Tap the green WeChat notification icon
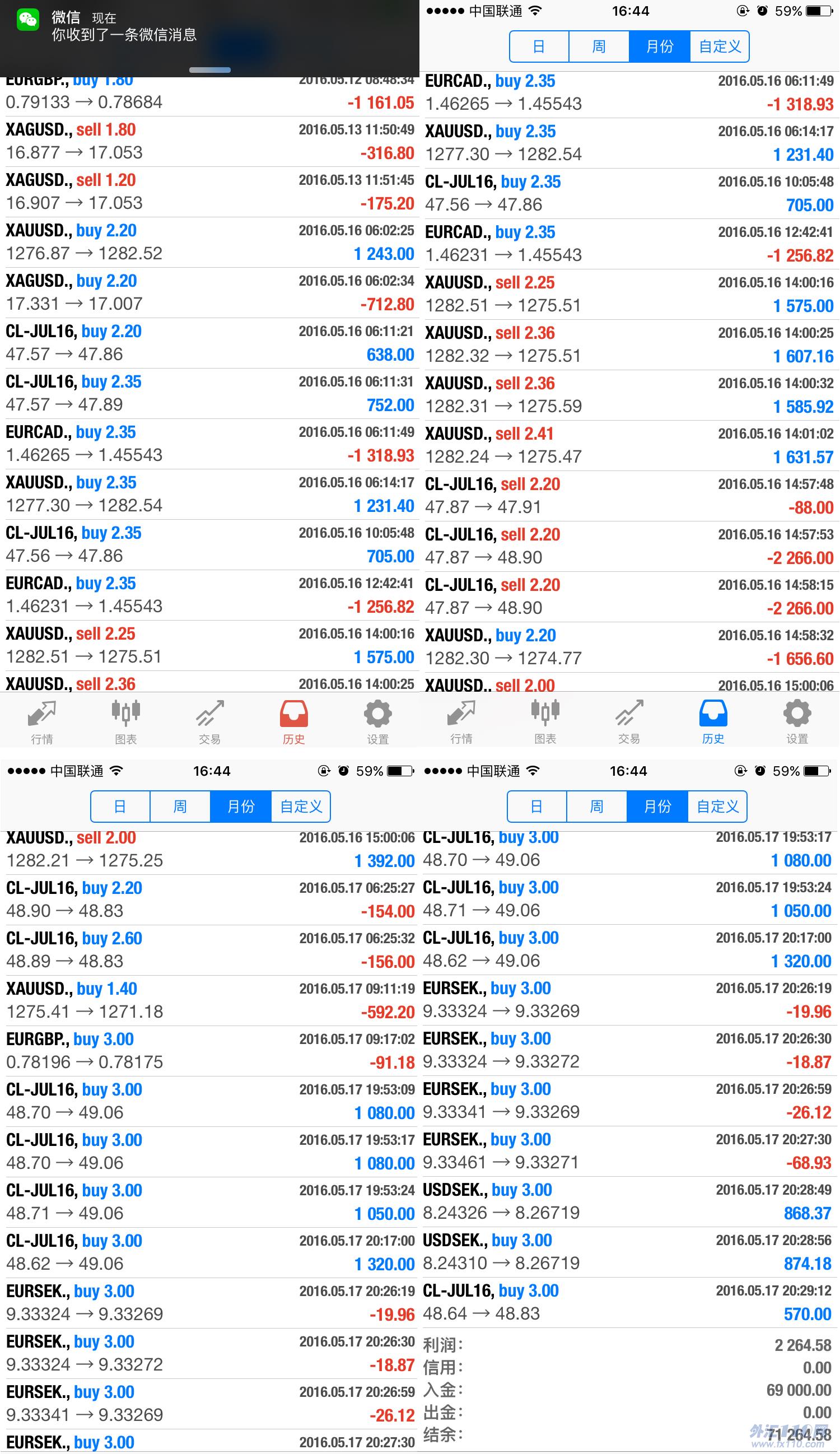 (x=27, y=20)
